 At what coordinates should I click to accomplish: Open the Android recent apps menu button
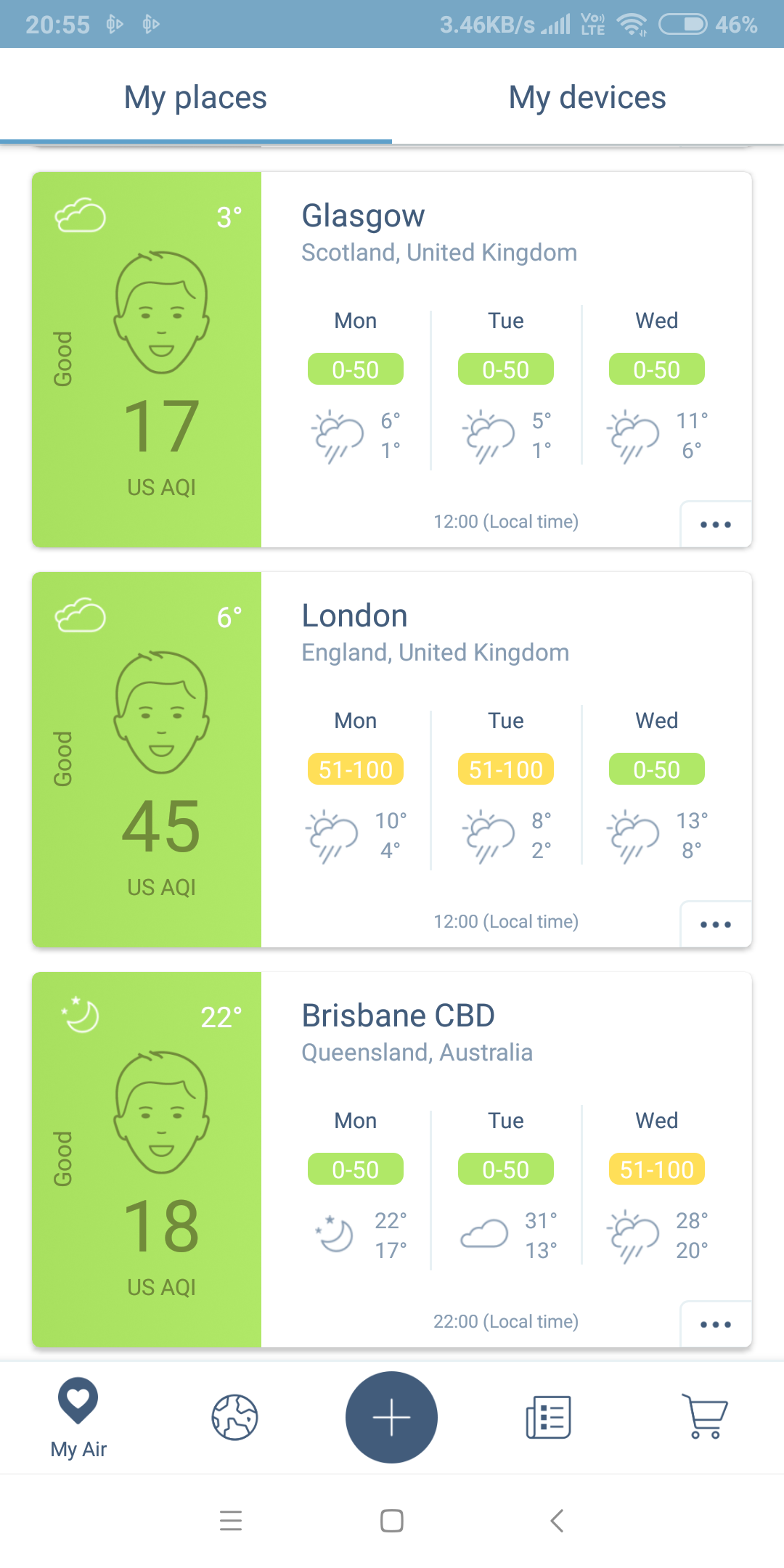click(x=231, y=1520)
